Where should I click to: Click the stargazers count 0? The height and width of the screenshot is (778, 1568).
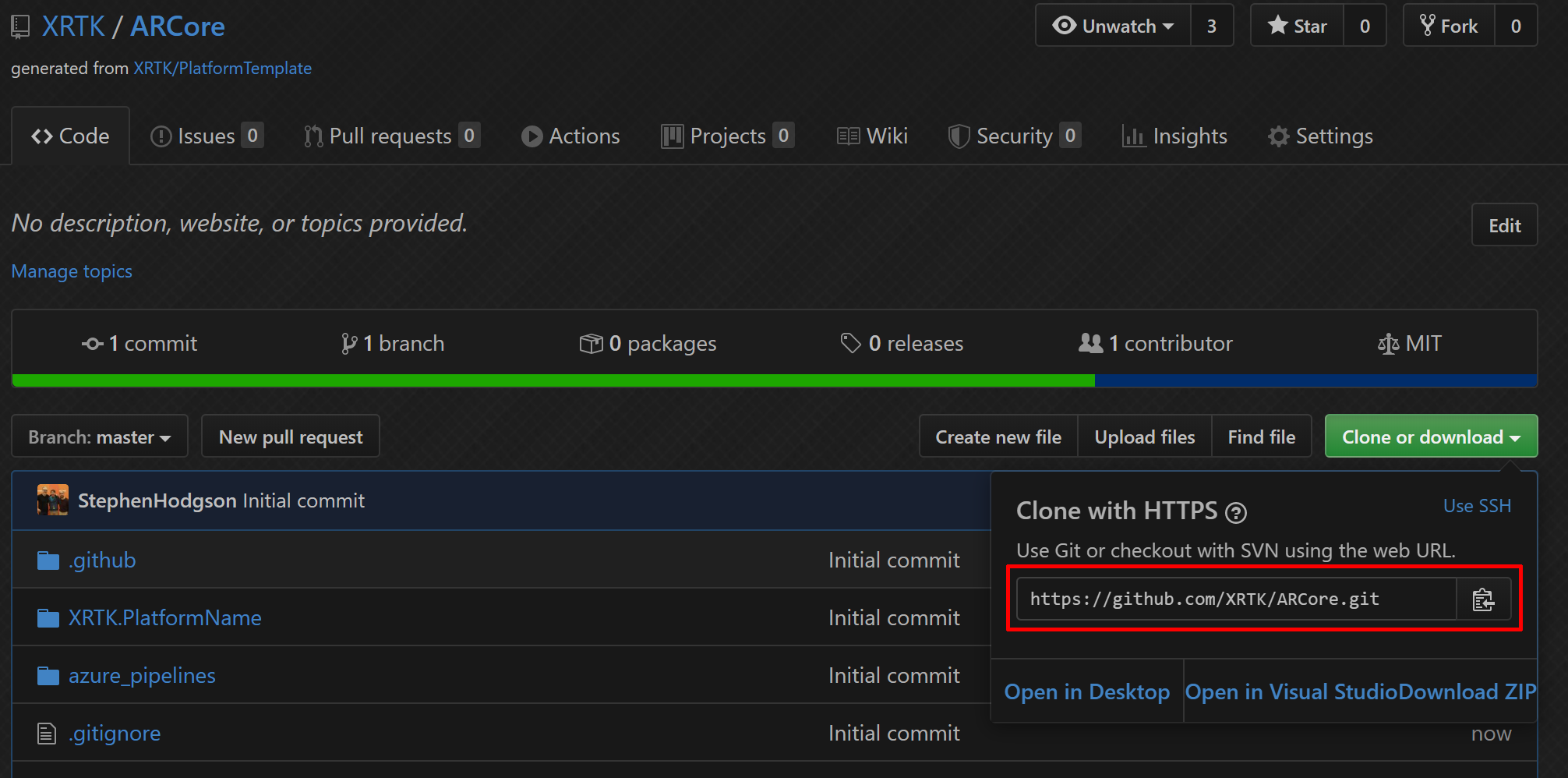point(1365,26)
